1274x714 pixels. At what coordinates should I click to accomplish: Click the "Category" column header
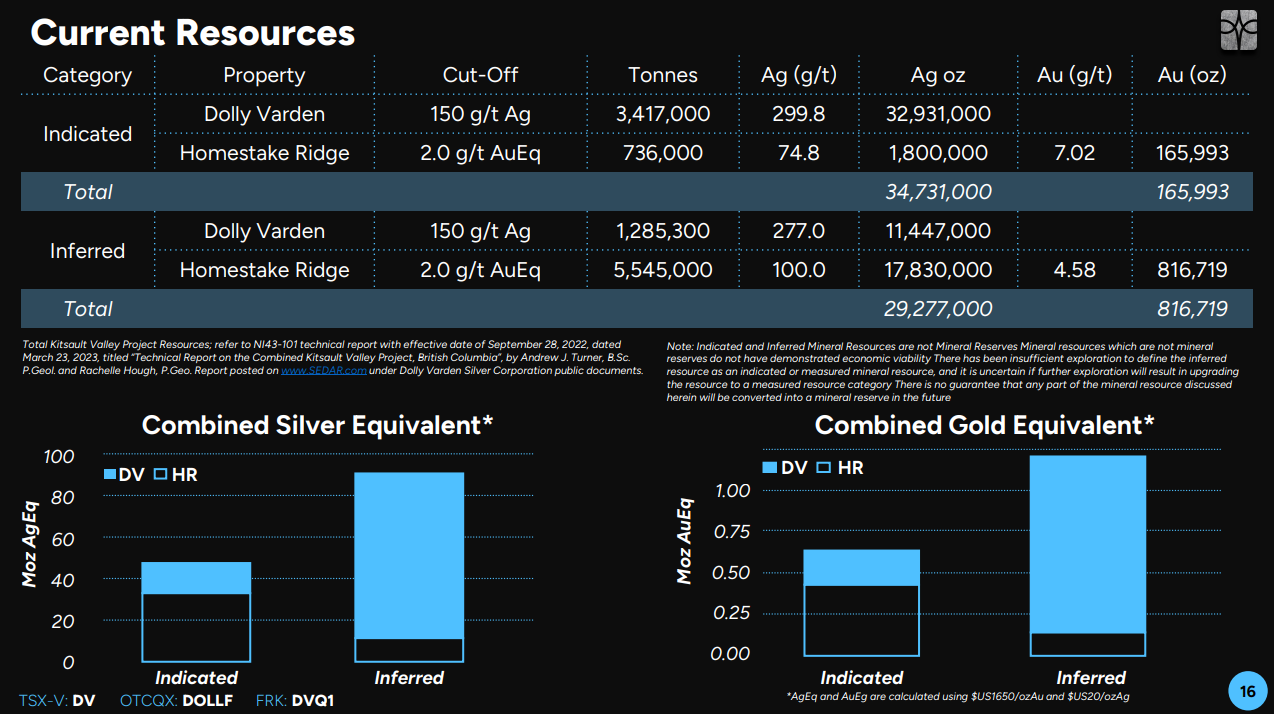[87, 75]
